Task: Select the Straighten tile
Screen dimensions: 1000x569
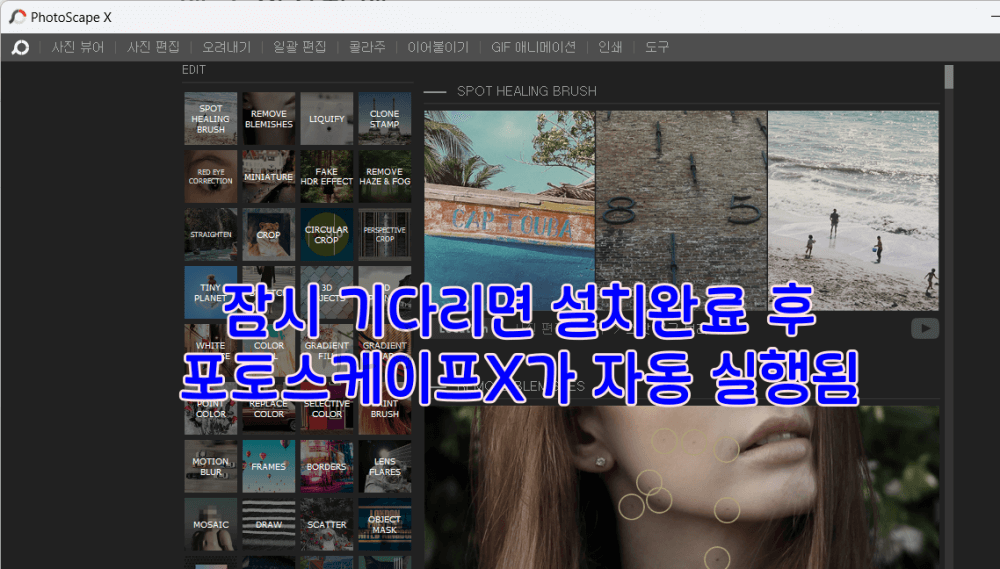Action: [x=210, y=235]
